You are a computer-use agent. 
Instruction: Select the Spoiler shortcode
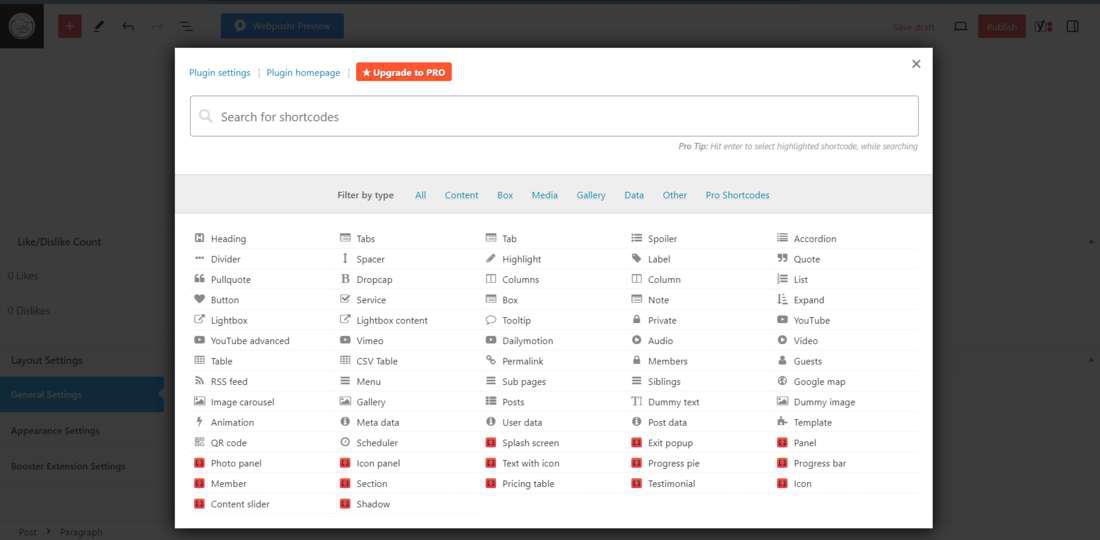(x=654, y=238)
